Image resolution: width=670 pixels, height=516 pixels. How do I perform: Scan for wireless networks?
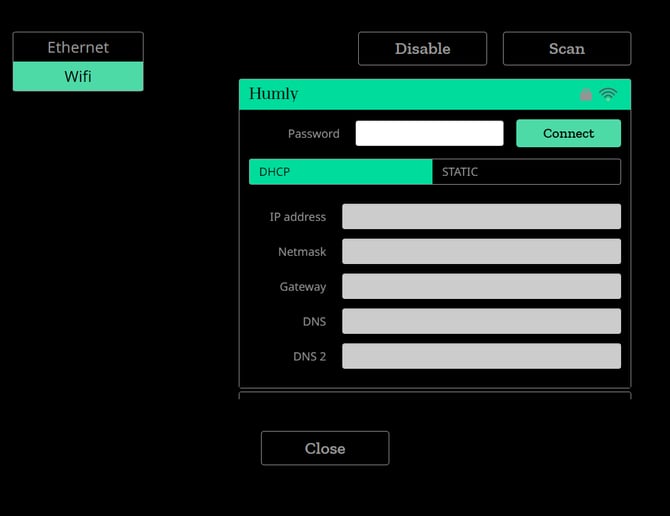[x=566, y=48]
